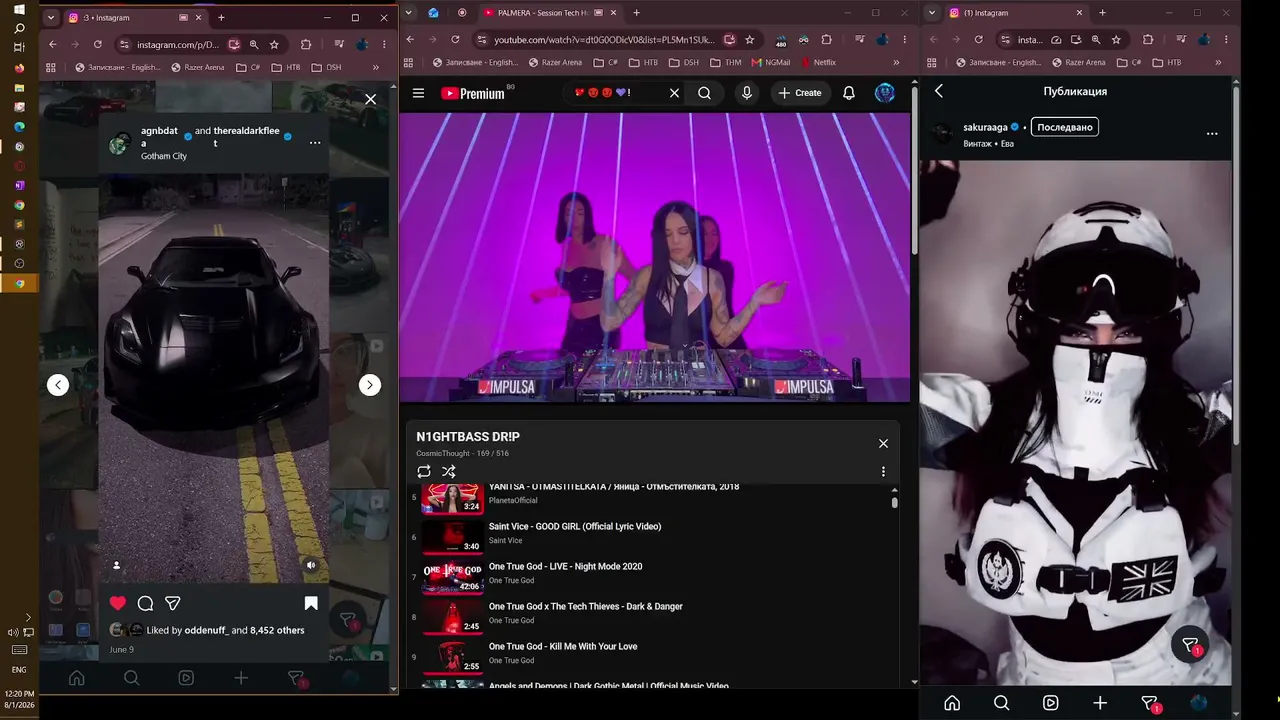Play Saint Vice - GOOD GIRL from playlist
The height and width of the screenshot is (720, 1280).
(575, 526)
